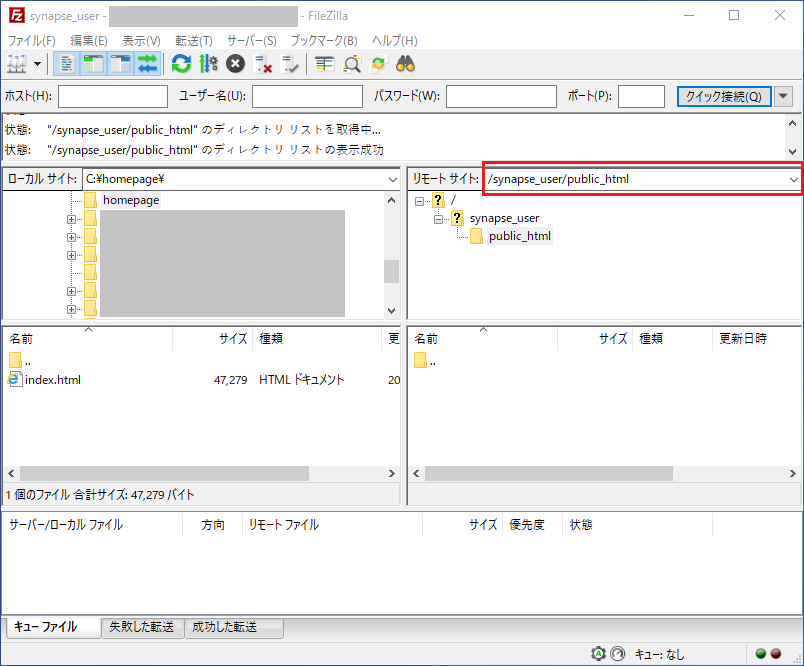This screenshot has height=666, width=804.
Task: Click the disconnect from server icon
Action: pos(263,64)
